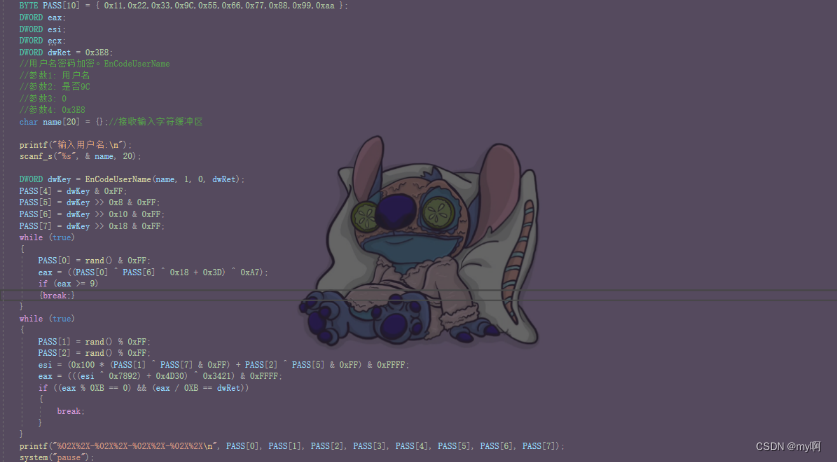Click the 'PASS[1] = rand() % 0xFF' line
This screenshot has width=837, height=462.
[94, 342]
